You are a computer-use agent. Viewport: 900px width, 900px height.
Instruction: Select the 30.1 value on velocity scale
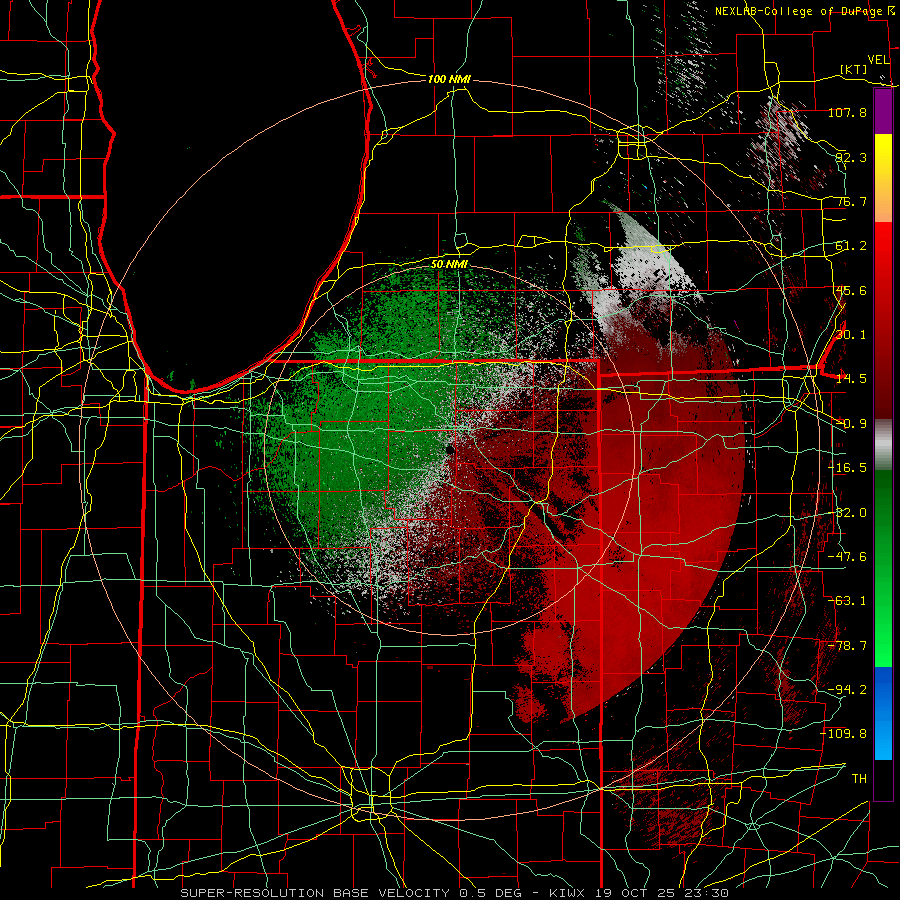point(851,334)
